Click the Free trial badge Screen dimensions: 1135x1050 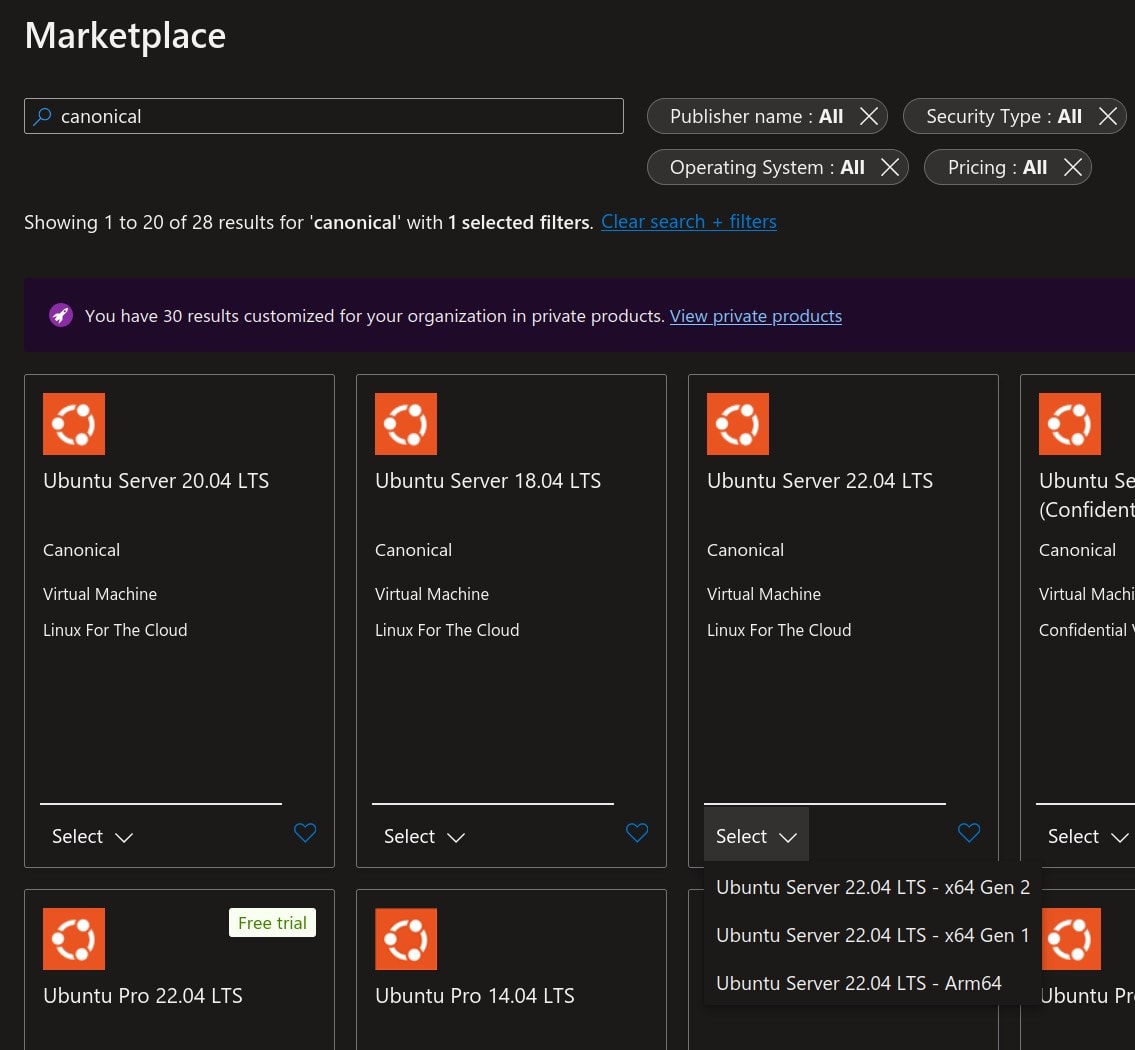click(272, 923)
